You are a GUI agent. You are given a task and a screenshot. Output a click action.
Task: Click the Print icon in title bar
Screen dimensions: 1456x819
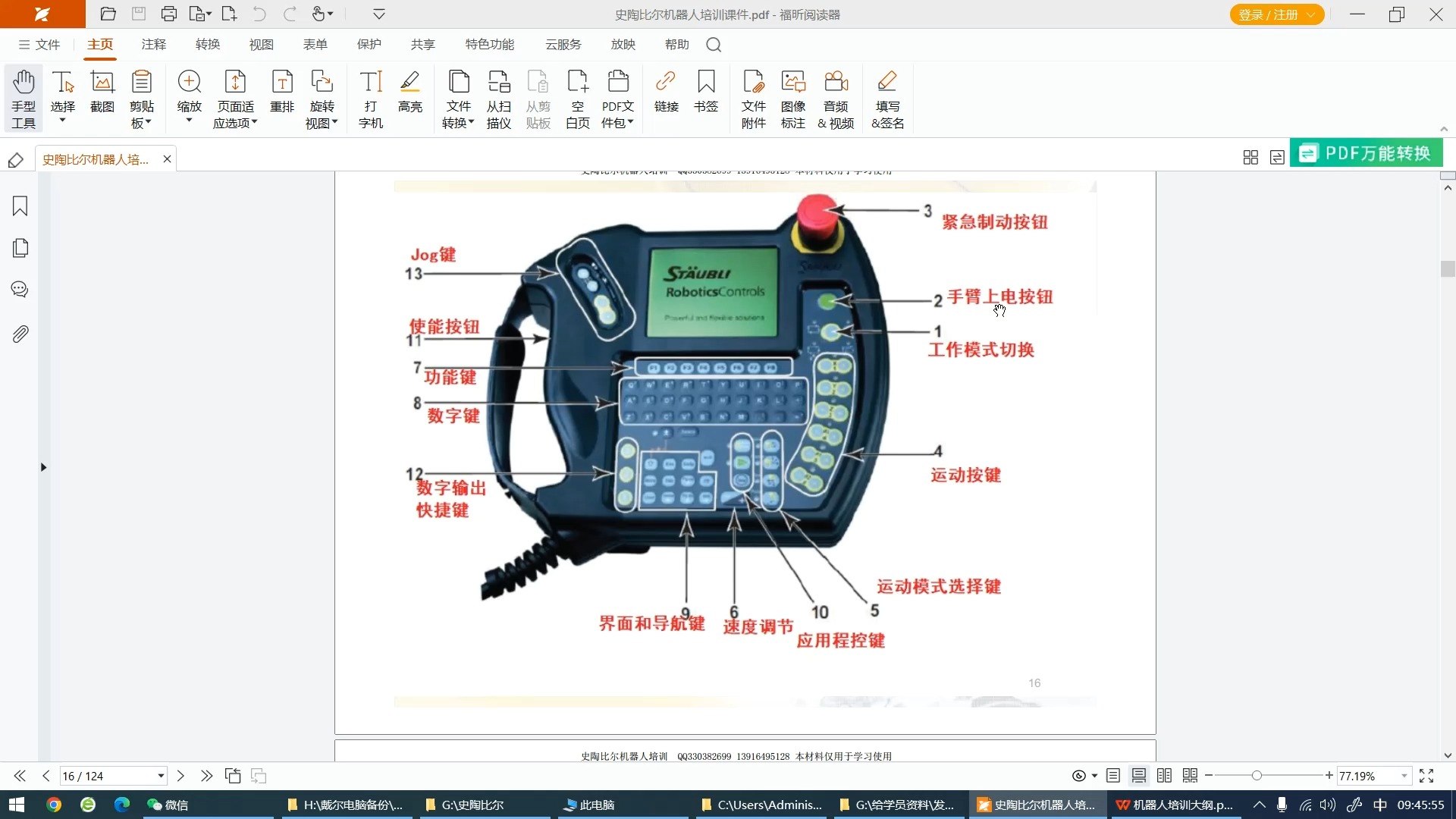point(169,14)
